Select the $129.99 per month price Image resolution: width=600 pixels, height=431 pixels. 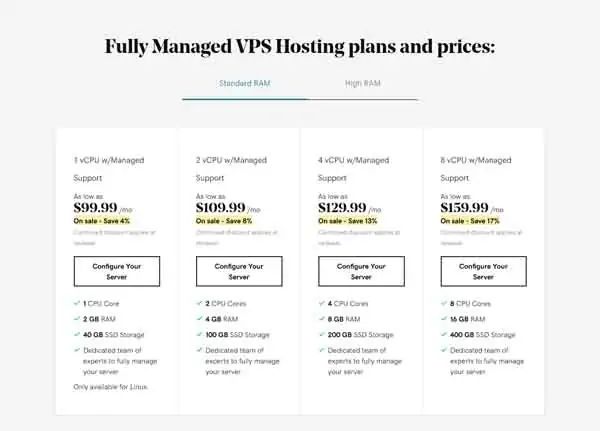coord(350,208)
